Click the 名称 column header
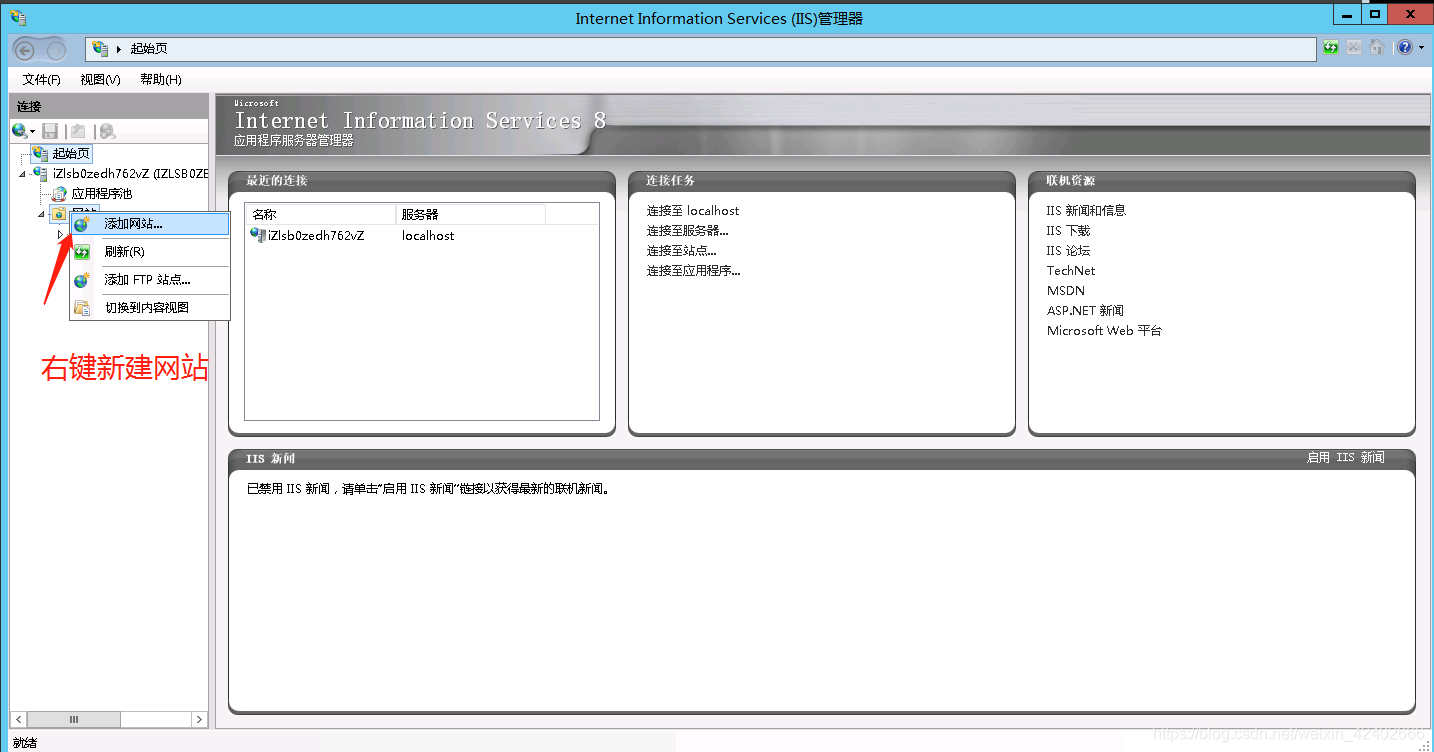 tap(321, 214)
